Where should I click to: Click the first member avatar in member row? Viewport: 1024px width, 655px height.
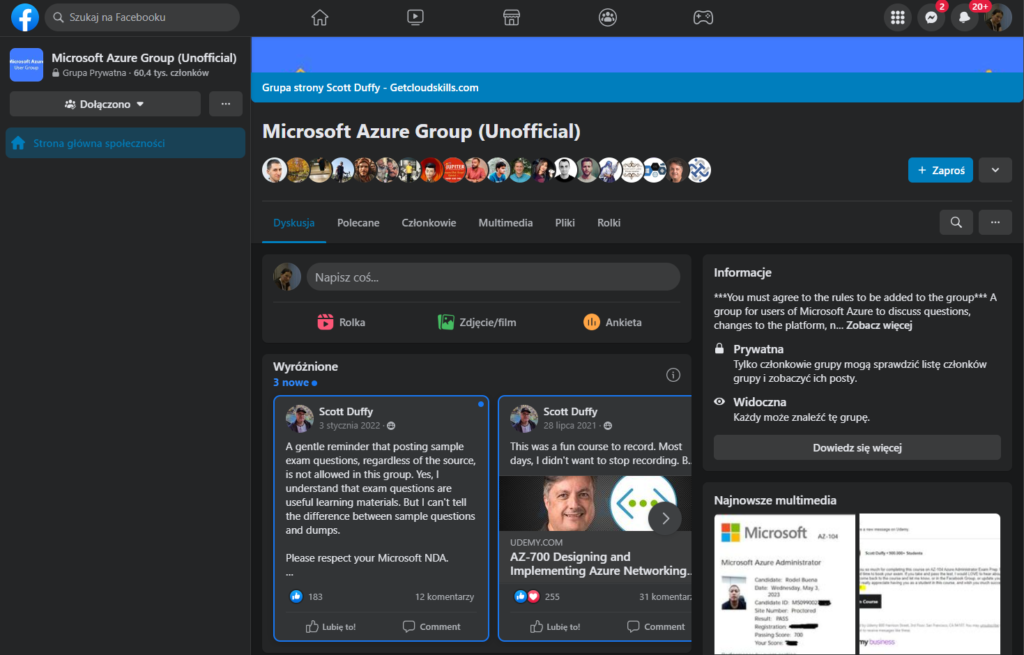tap(274, 170)
